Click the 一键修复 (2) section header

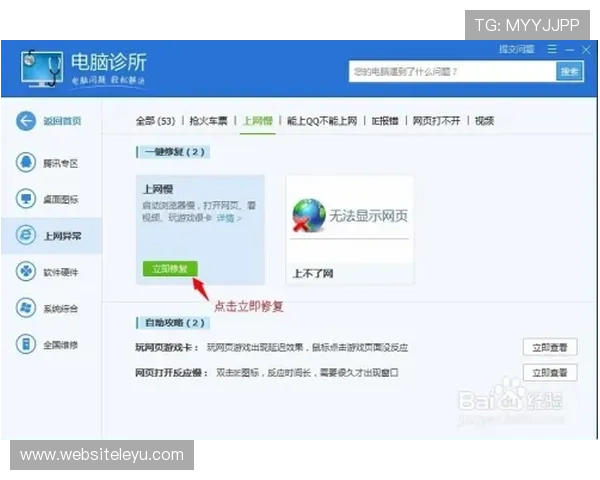(x=174, y=152)
